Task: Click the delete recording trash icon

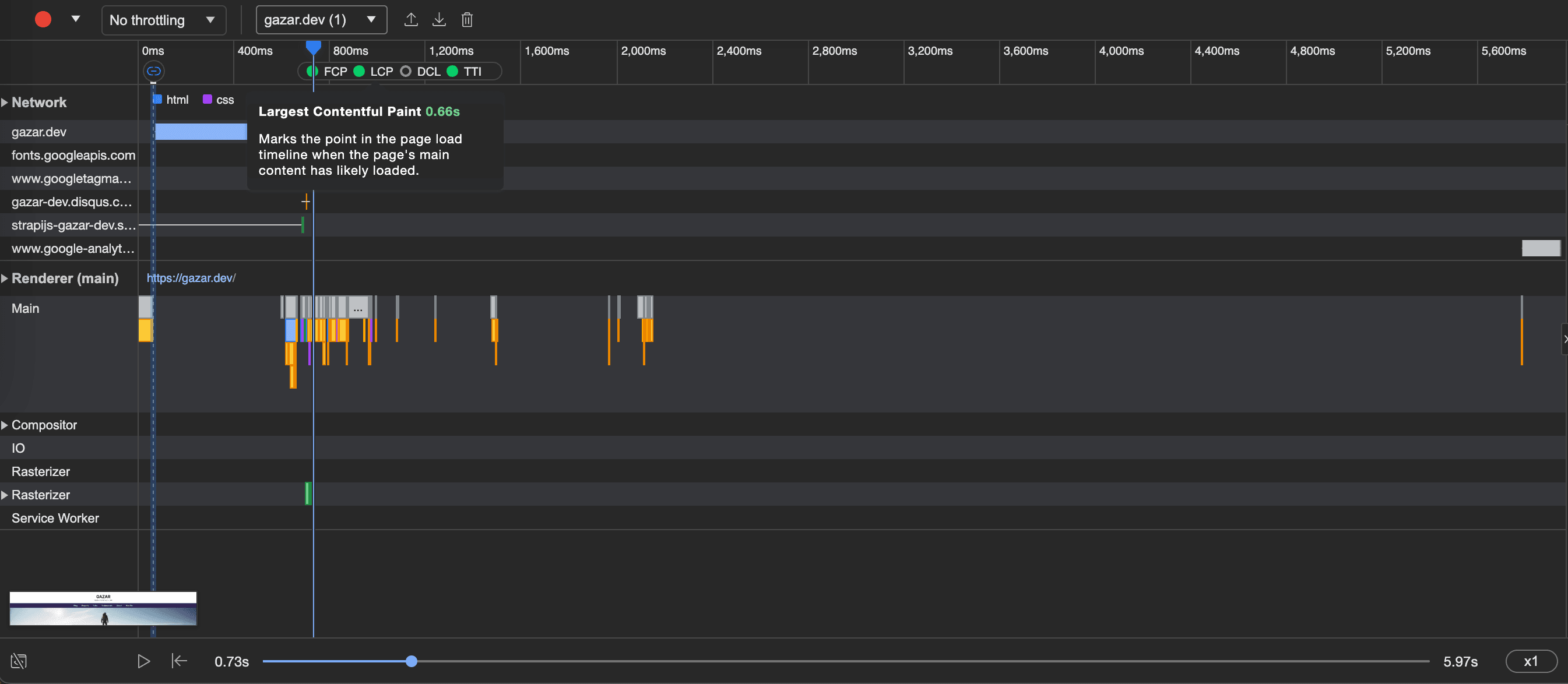Action: pyautogui.click(x=467, y=19)
